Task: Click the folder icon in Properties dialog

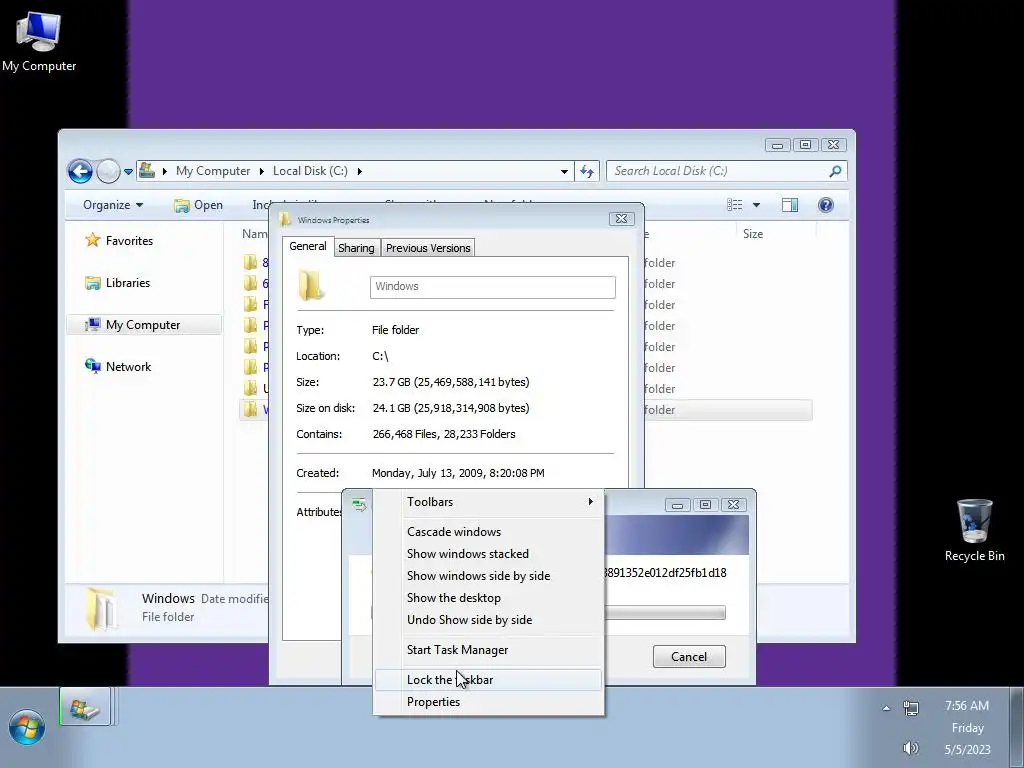Action: coord(312,285)
